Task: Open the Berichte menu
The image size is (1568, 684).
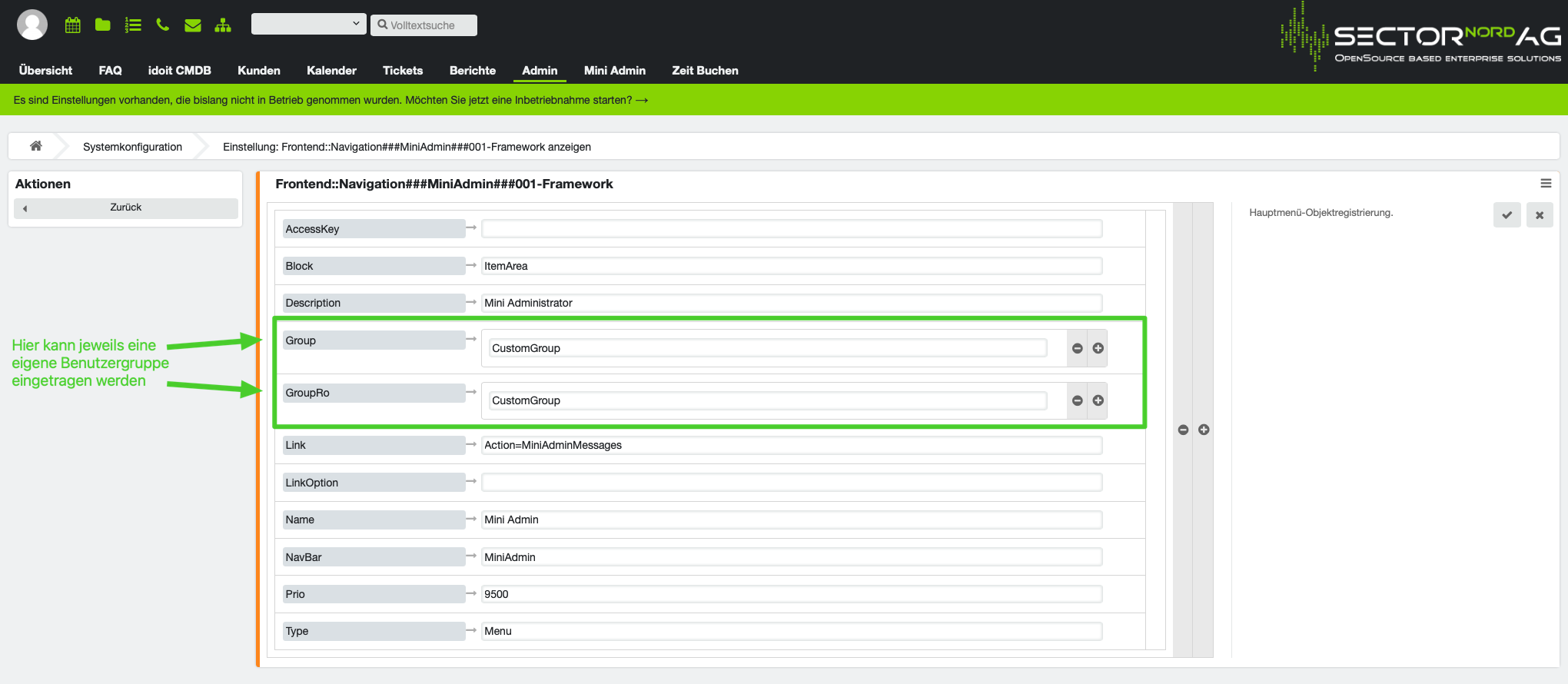Action: click(x=473, y=70)
